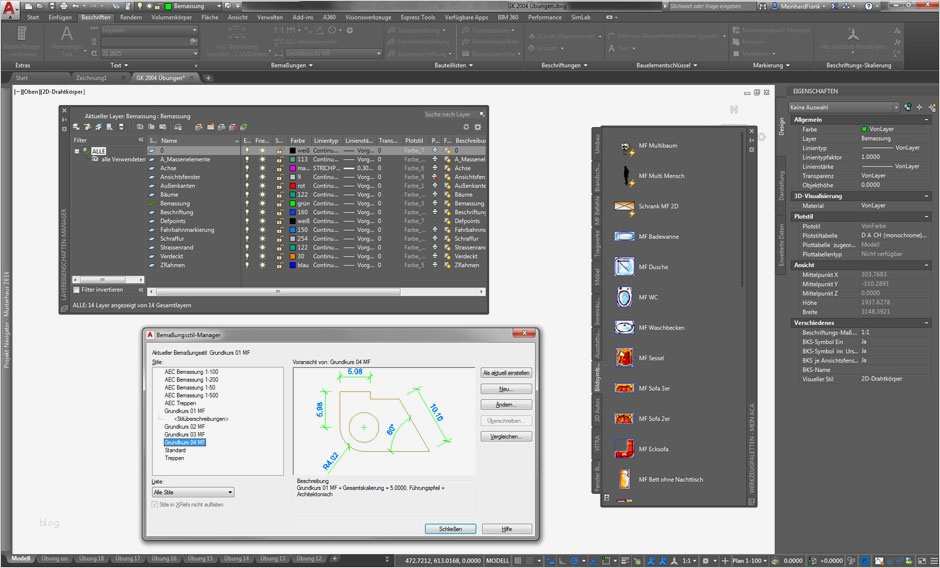The image size is (940, 568).
Task: Switch to Zeichnung1 document tab
Action: point(92,78)
